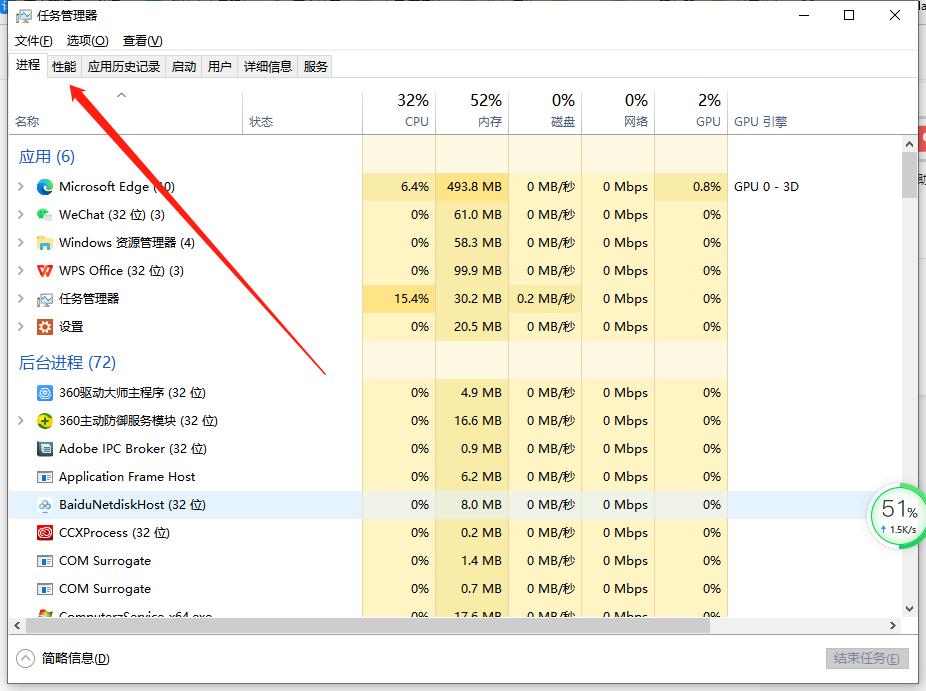Click the Windows 资源管理器 folder icon
The height and width of the screenshot is (691, 926).
tap(44, 243)
